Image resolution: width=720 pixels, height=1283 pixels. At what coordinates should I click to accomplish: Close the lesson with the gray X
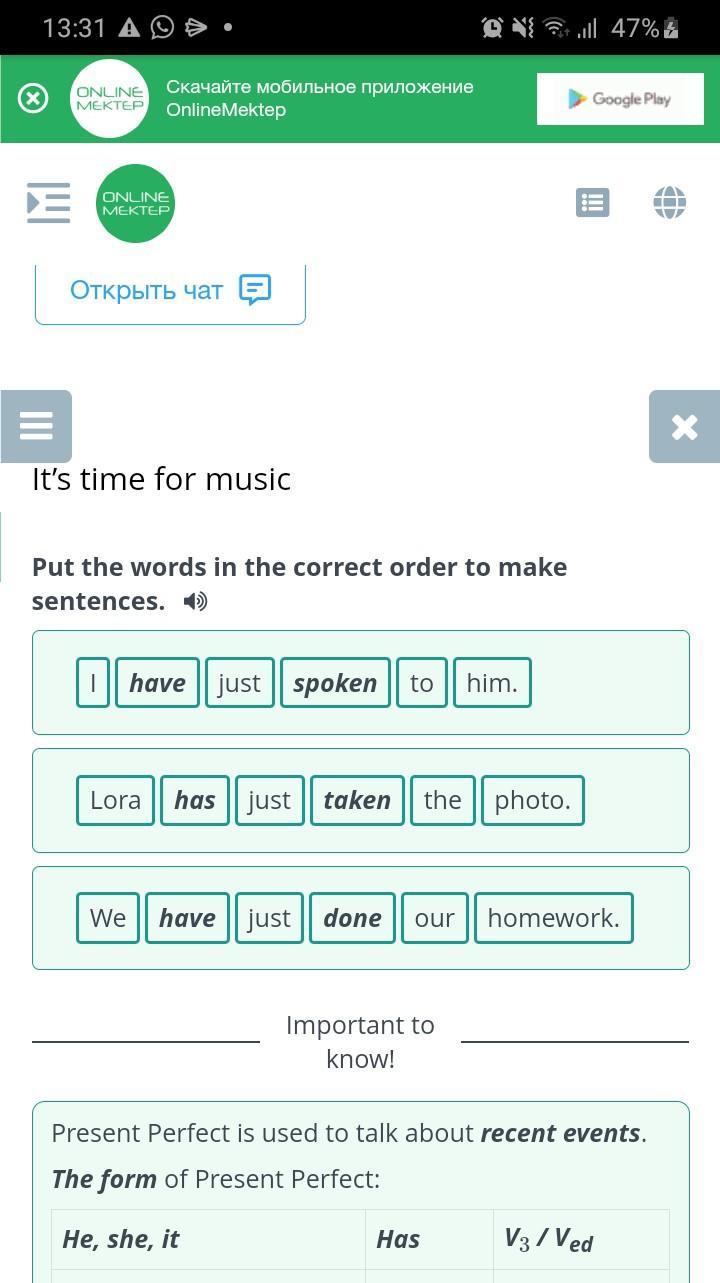pos(684,426)
